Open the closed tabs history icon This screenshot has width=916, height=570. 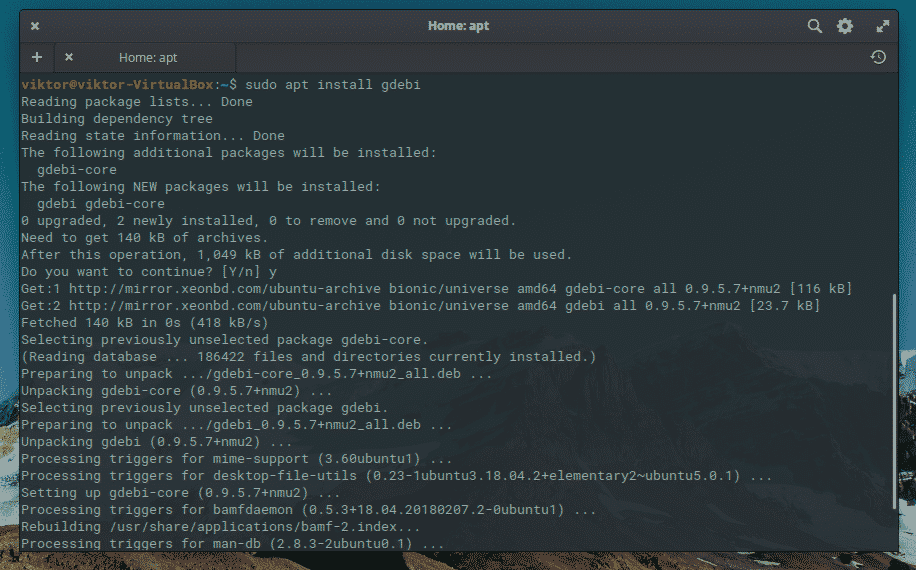[x=878, y=57]
